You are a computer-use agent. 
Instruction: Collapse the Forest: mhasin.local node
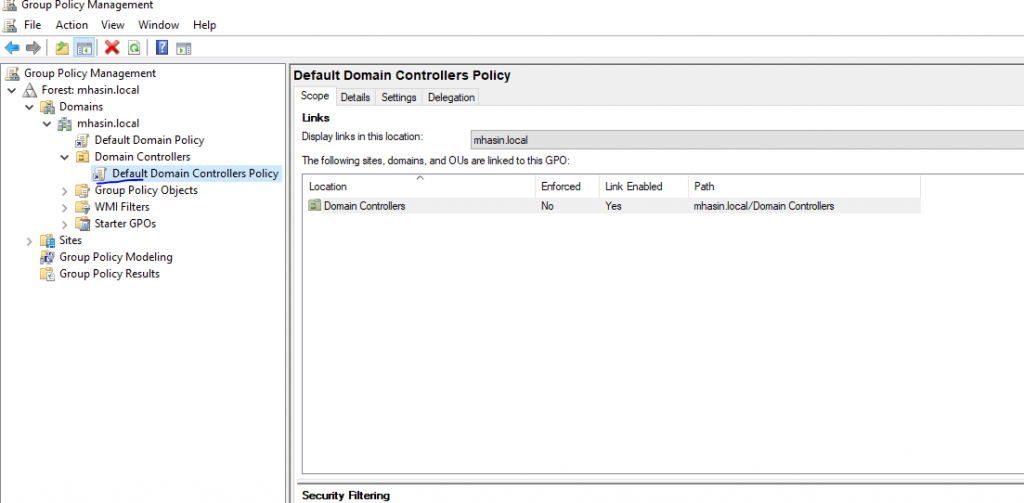click(12, 90)
